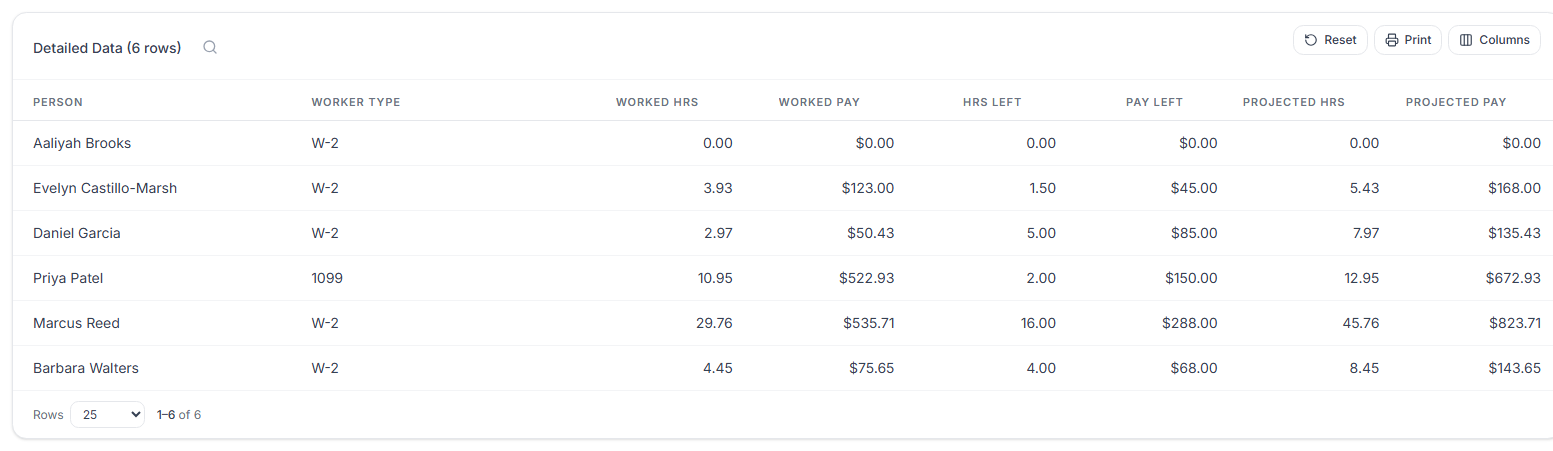This screenshot has width=1553, height=451.
Task: Sort by Hrs Left column header
Action: [992, 102]
